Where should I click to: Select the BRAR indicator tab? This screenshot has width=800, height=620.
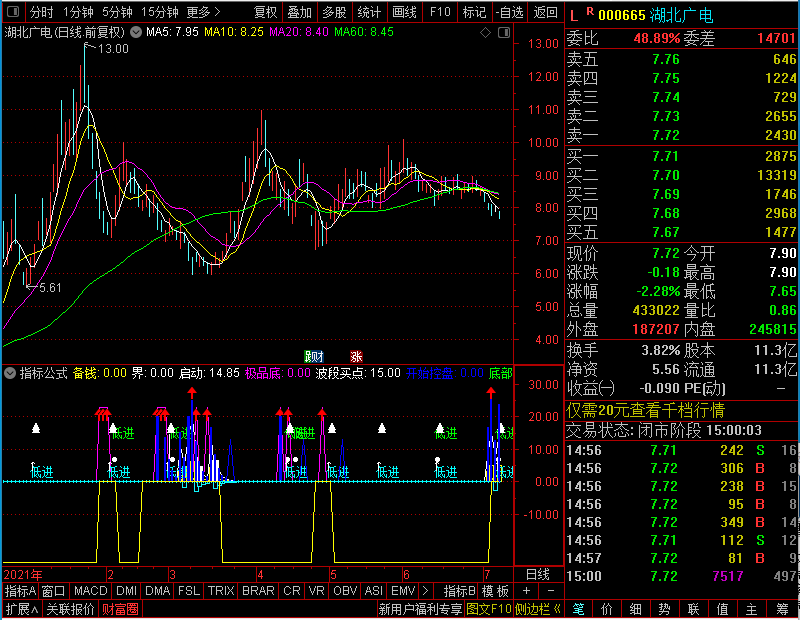[x=258, y=591]
